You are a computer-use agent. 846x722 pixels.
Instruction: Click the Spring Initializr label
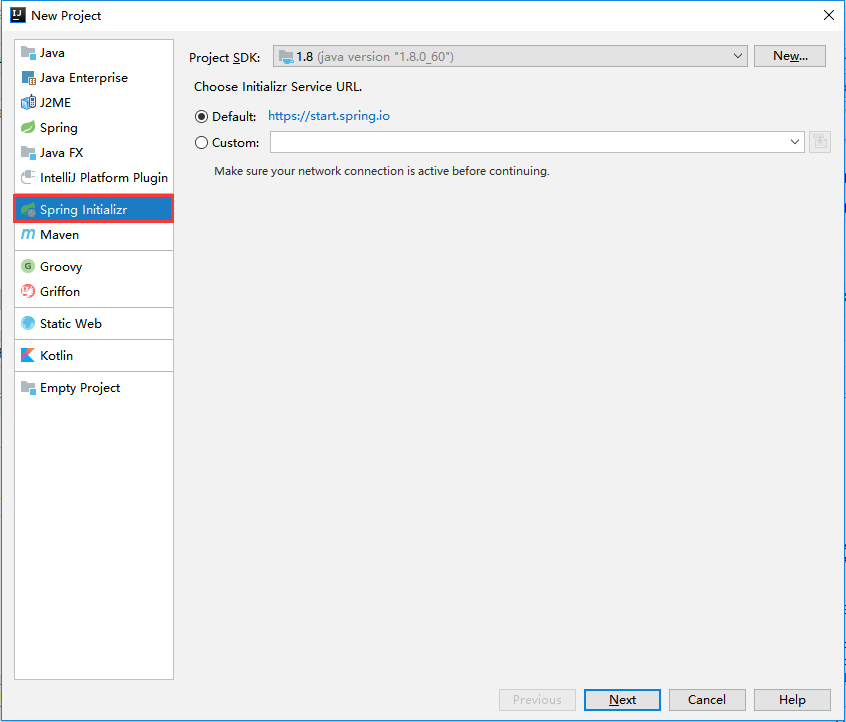coord(83,209)
